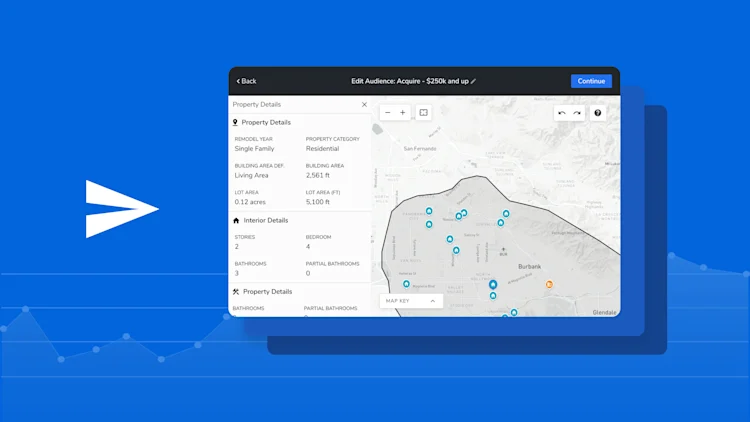
Task: Click the Partial Bathrooms value "0"
Action: point(308,273)
